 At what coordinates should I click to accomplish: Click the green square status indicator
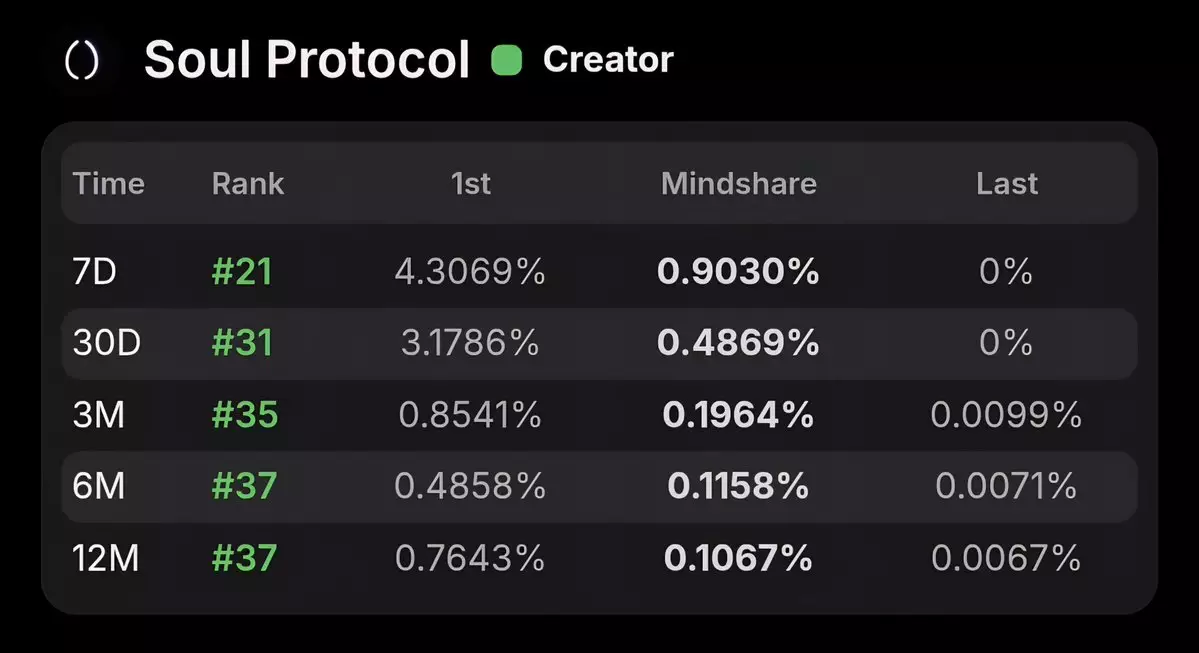click(x=507, y=60)
